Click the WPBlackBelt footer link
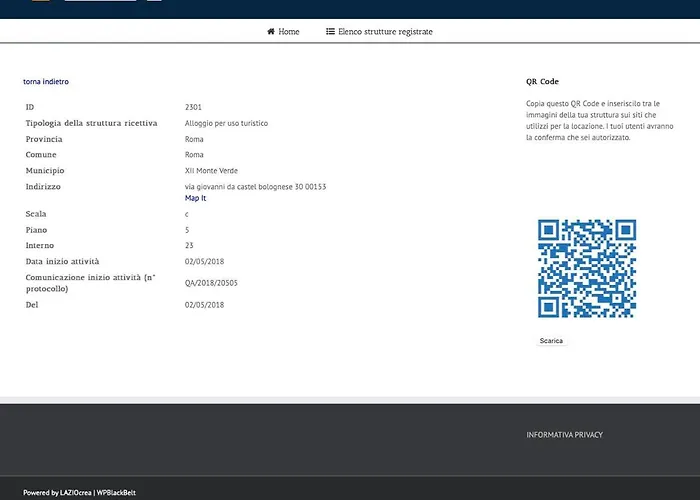 point(117,493)
